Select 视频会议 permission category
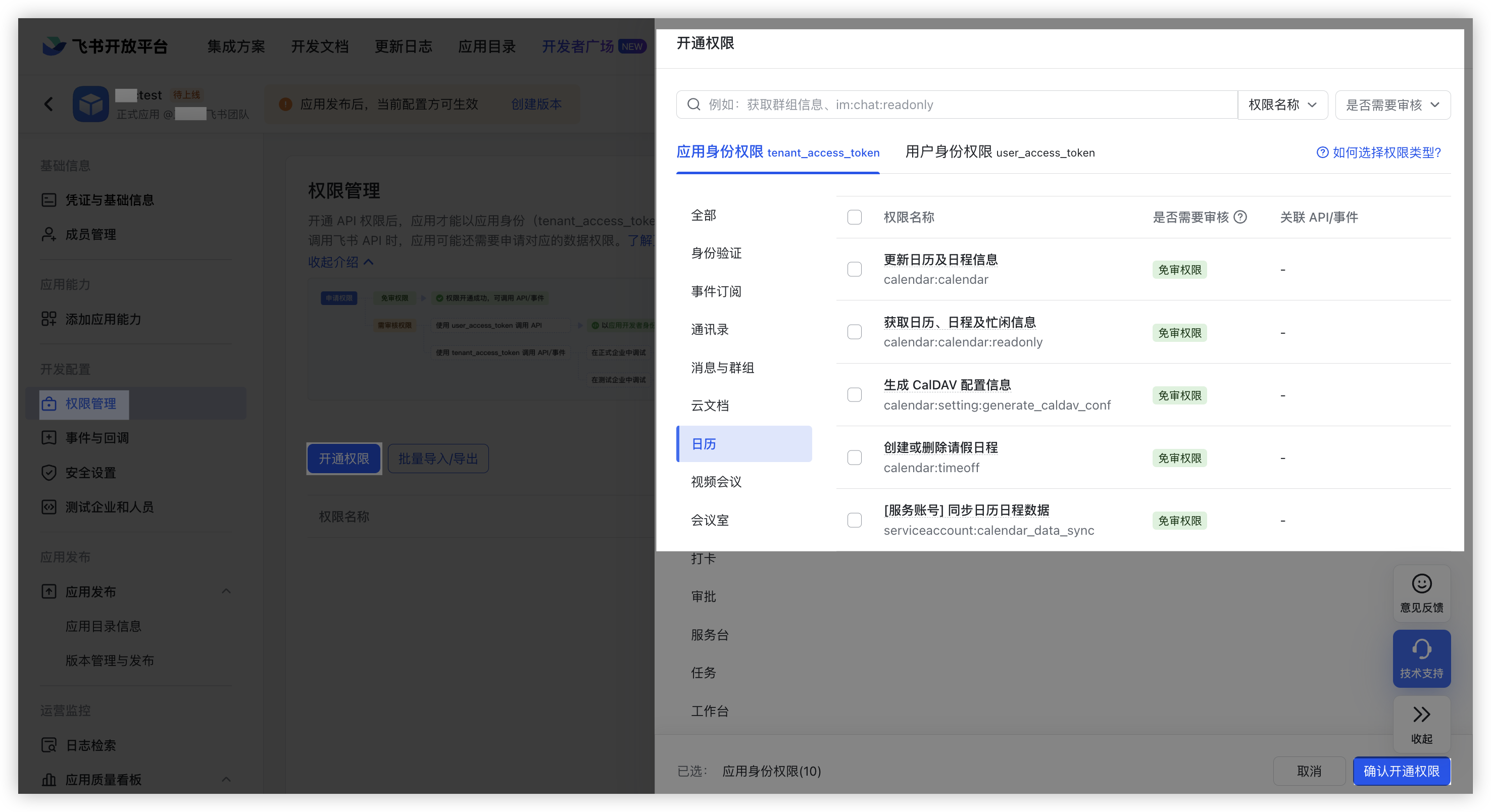Screen dimensions: 1491x812 (x=716, y=482)
